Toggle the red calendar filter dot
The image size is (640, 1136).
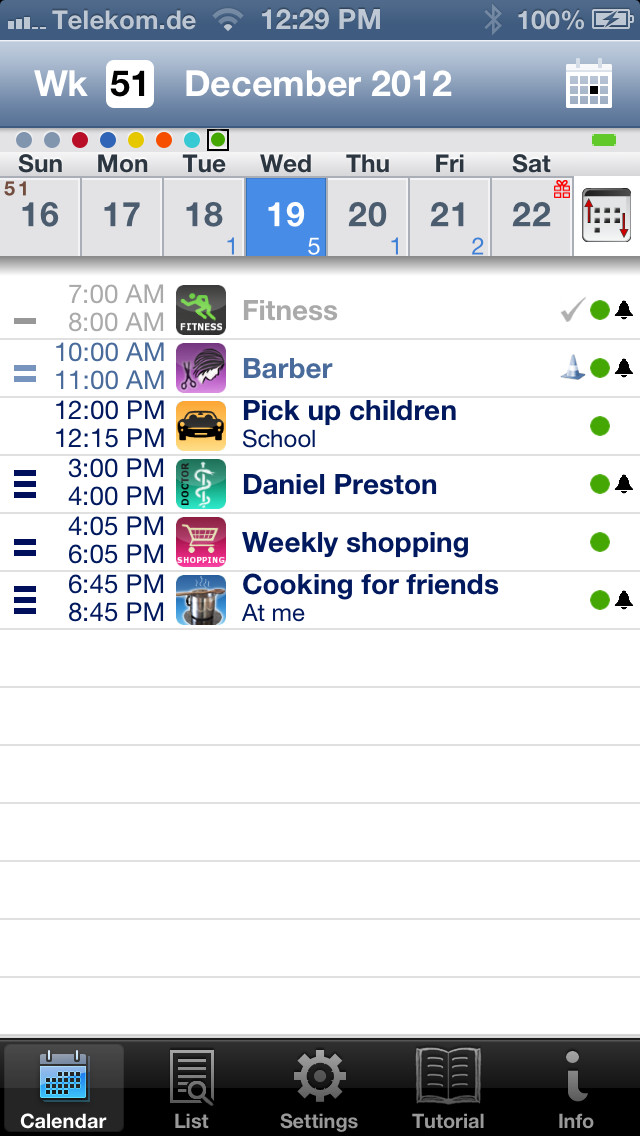click(x=80, y=139)
